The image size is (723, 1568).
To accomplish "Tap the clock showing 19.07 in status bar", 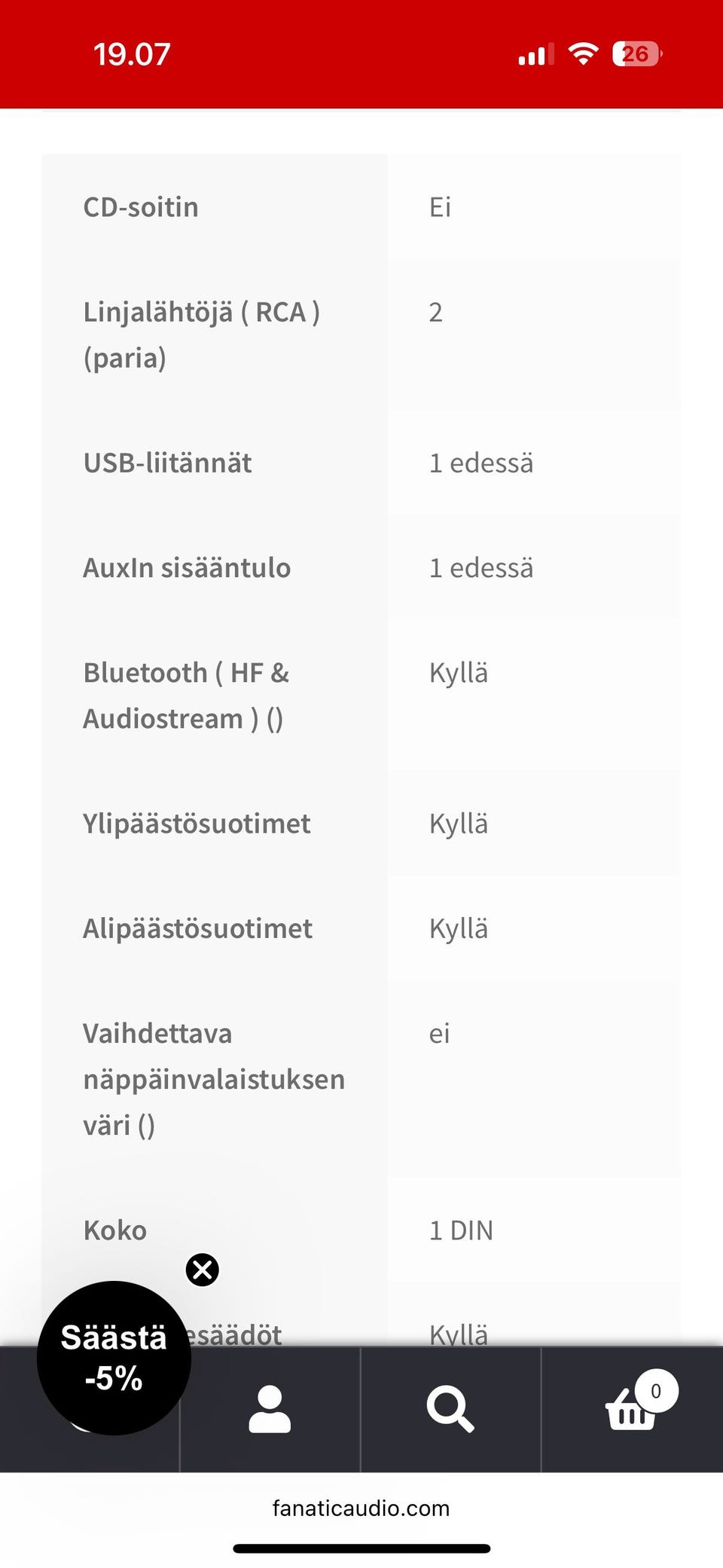I will tap(133, 53).
